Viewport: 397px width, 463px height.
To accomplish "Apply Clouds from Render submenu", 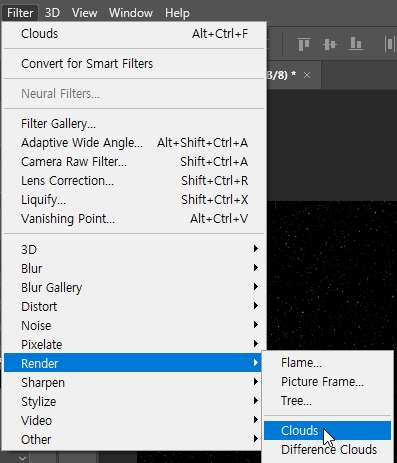I will coord(327,431).
